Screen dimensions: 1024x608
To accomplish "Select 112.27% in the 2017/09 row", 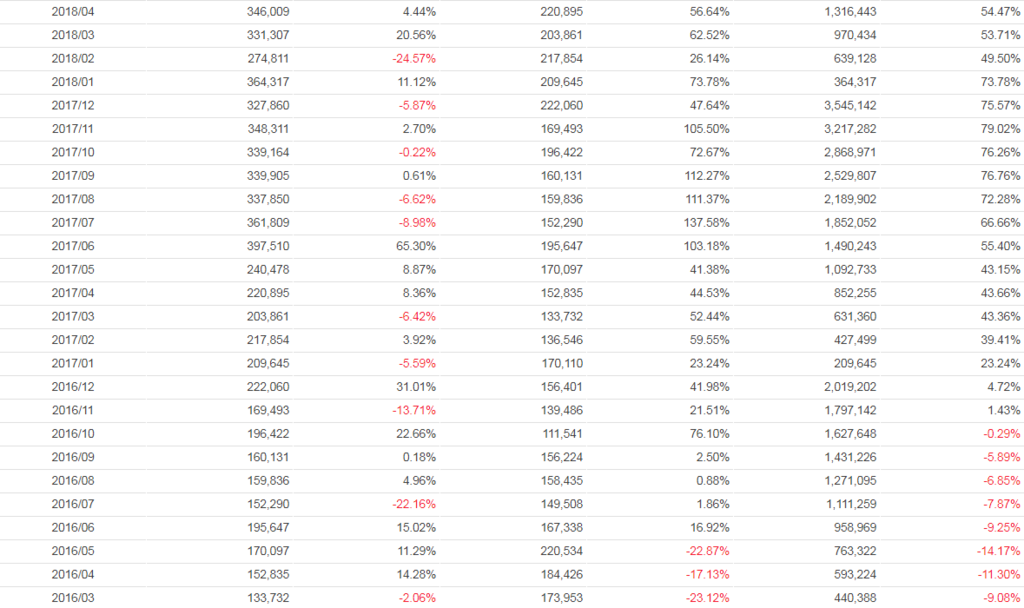I will [706, 175].
